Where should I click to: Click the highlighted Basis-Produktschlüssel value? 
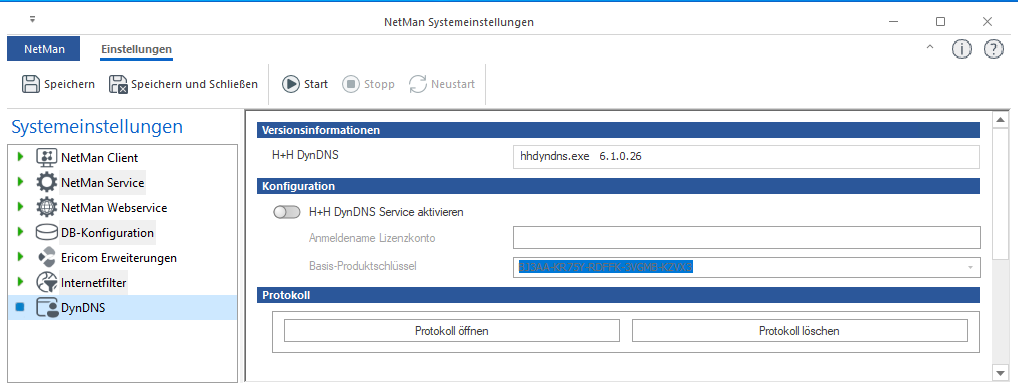(606, 268)
